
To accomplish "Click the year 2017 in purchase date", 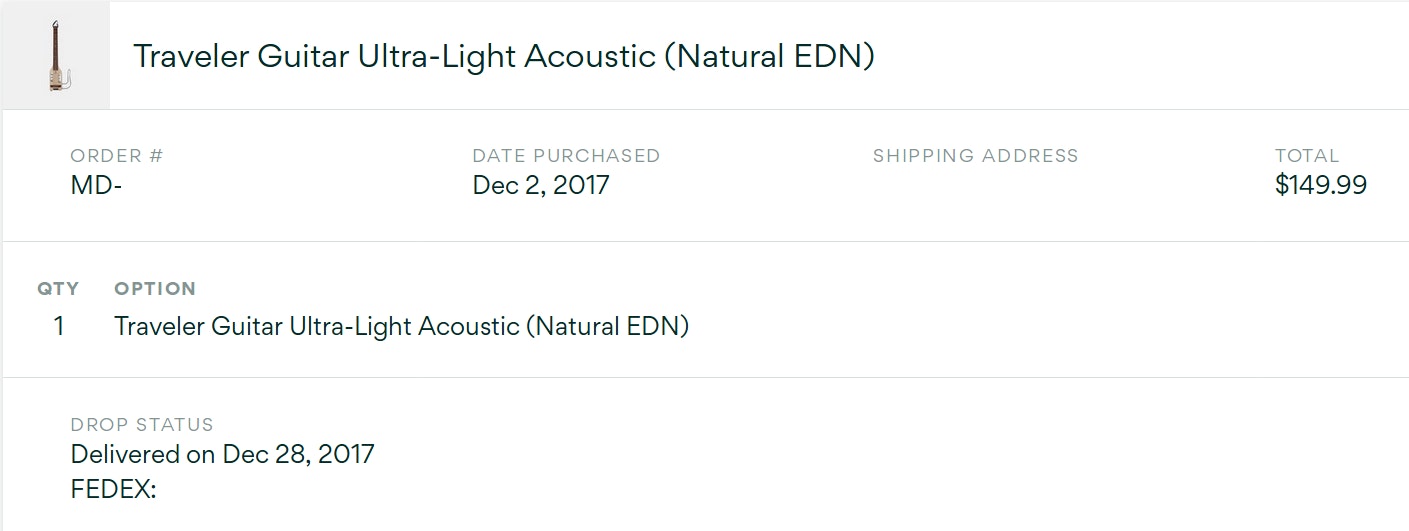I will (581, 185).
